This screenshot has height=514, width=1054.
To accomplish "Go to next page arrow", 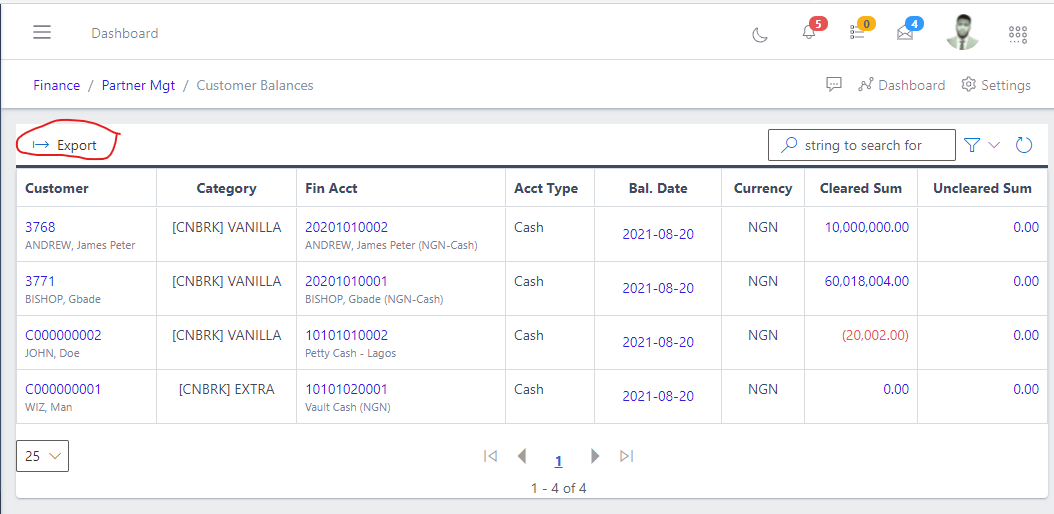I will [x=594, y=456].
